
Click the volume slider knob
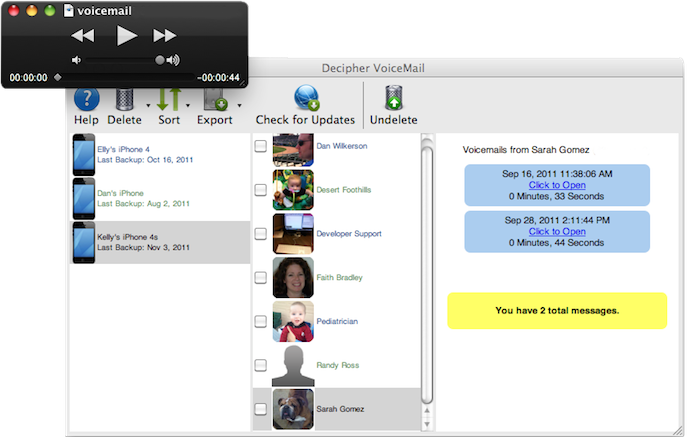[x=160, y=60]
